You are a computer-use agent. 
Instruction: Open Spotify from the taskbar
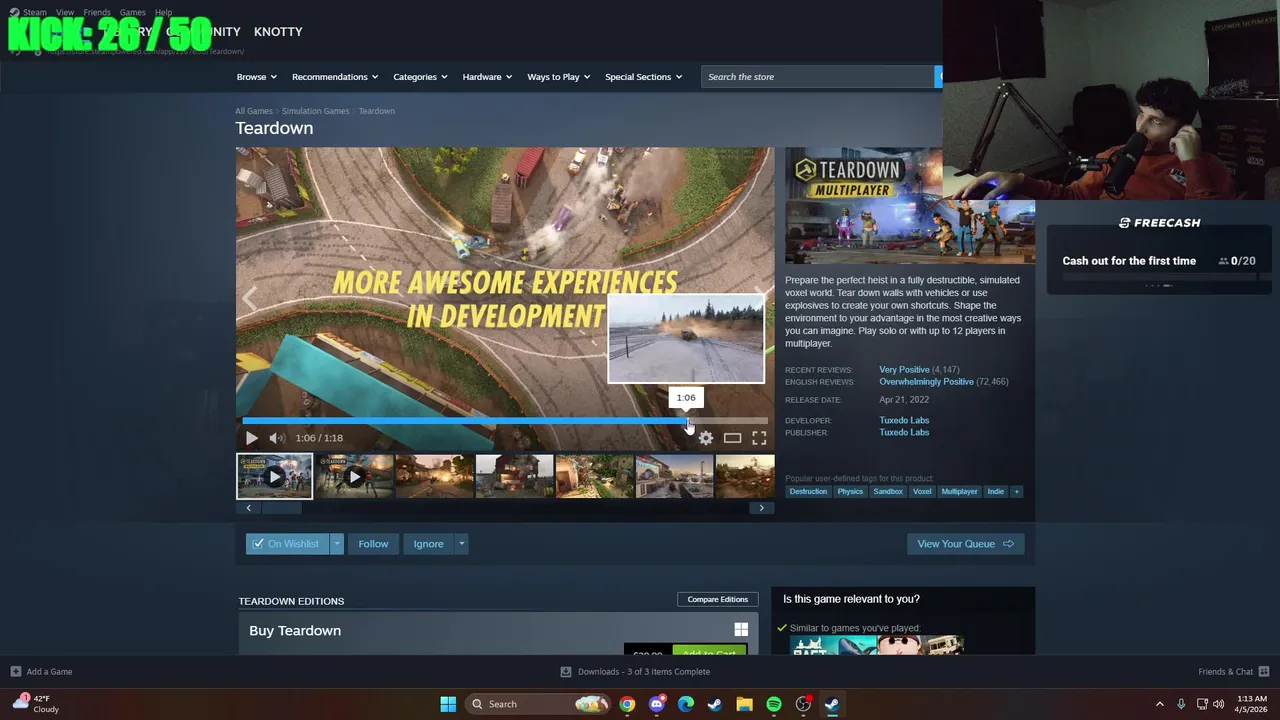774,704
